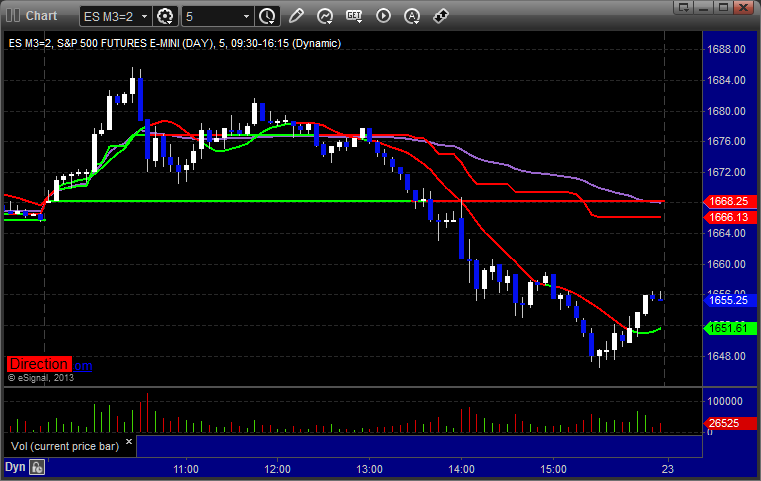The width and height of the screenshot is (761, 481).
Task: Click the bar replay play icon
Action: (x=383, y=16)
